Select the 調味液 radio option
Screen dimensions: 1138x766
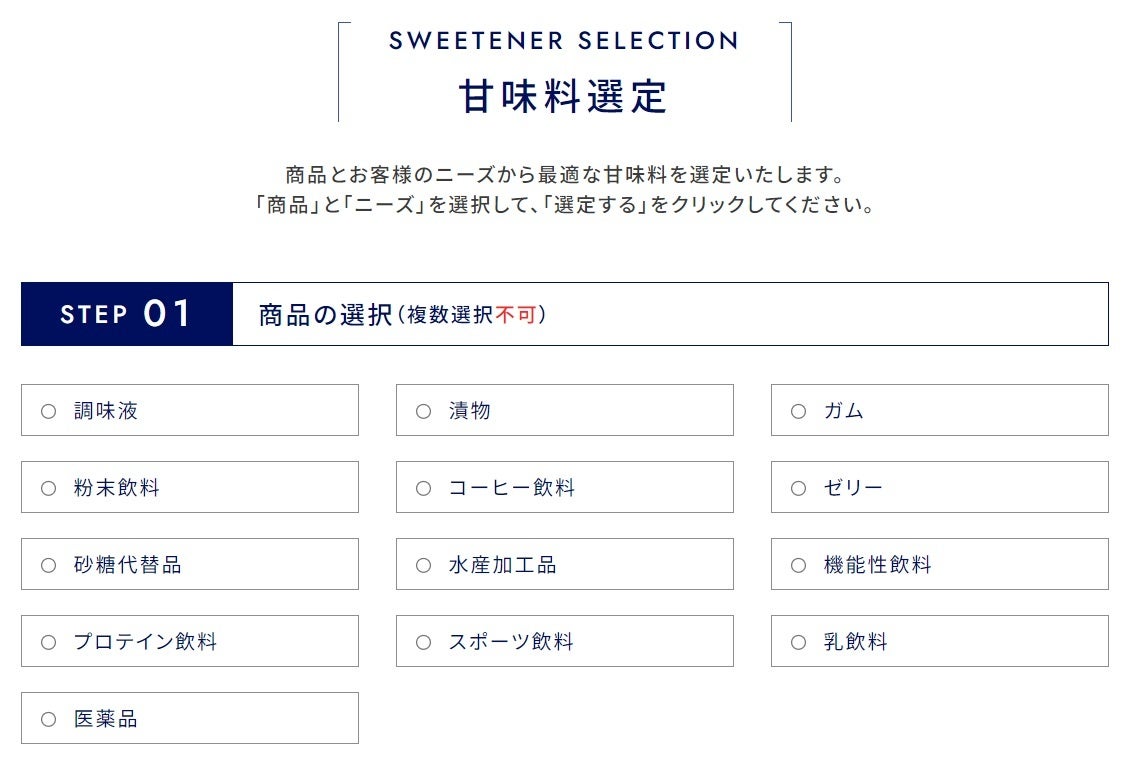(49, 411)
